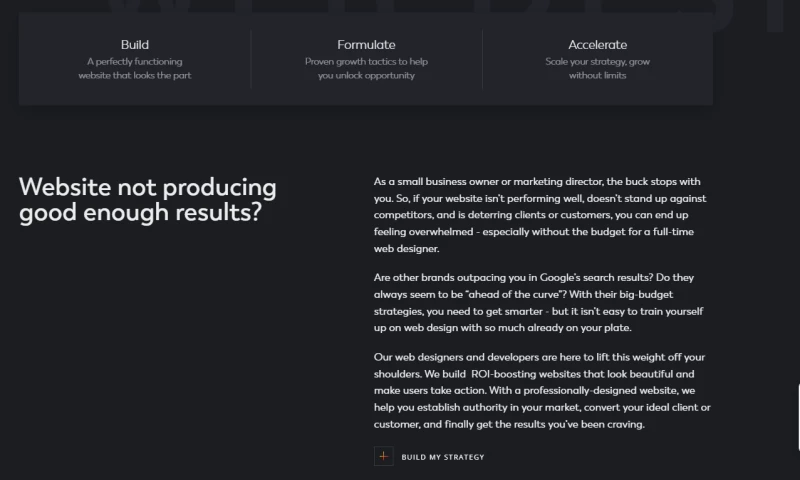Click the paragraph starting "Our web designers and developers"
Screen dimensions: 800x480
(x=540, y=390)
